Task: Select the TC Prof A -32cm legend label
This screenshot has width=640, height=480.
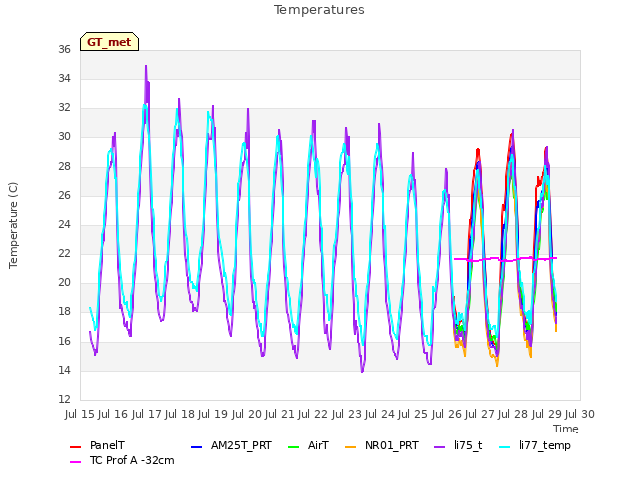Action: (x=132, y=460)
